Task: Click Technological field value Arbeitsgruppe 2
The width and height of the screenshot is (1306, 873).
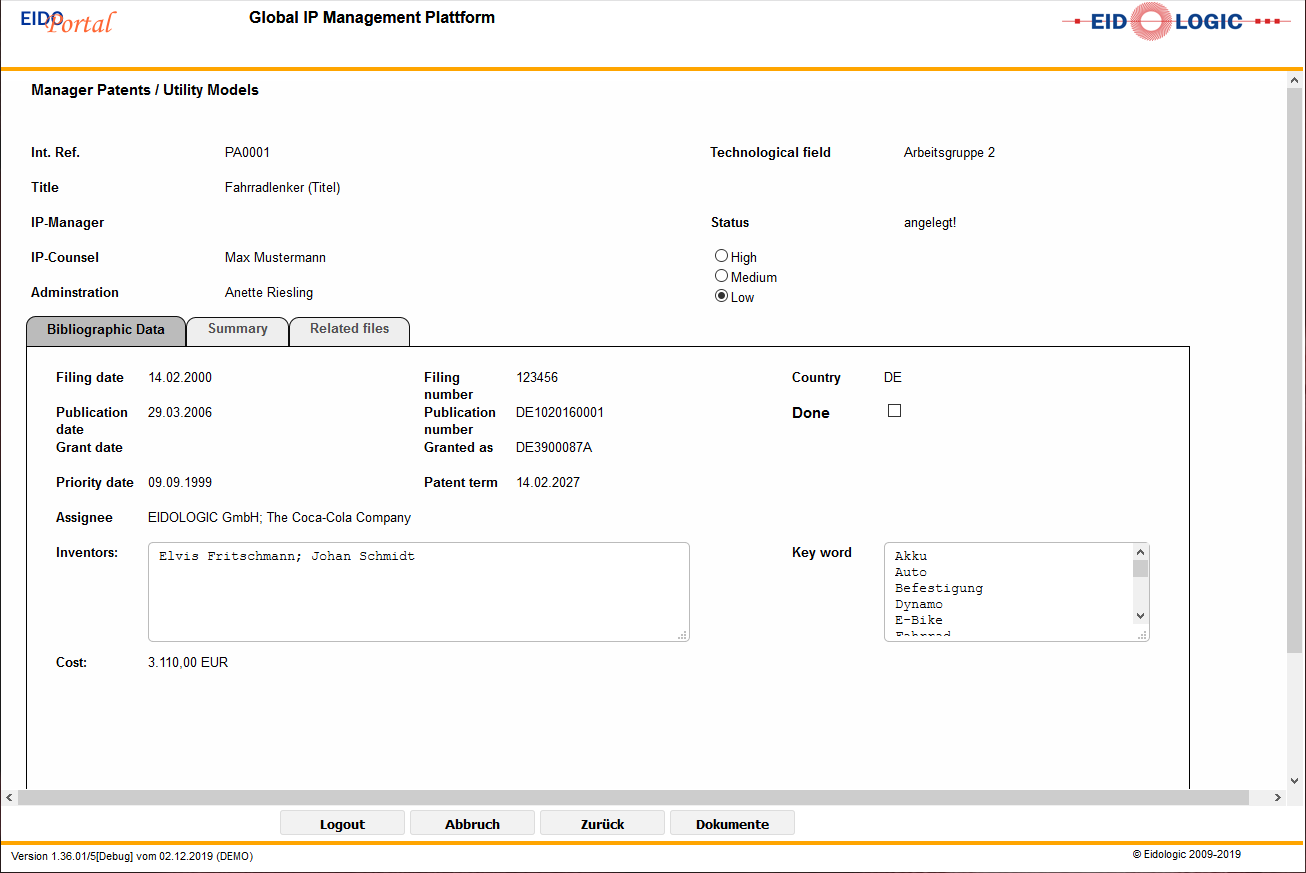Action: point(949,153)
